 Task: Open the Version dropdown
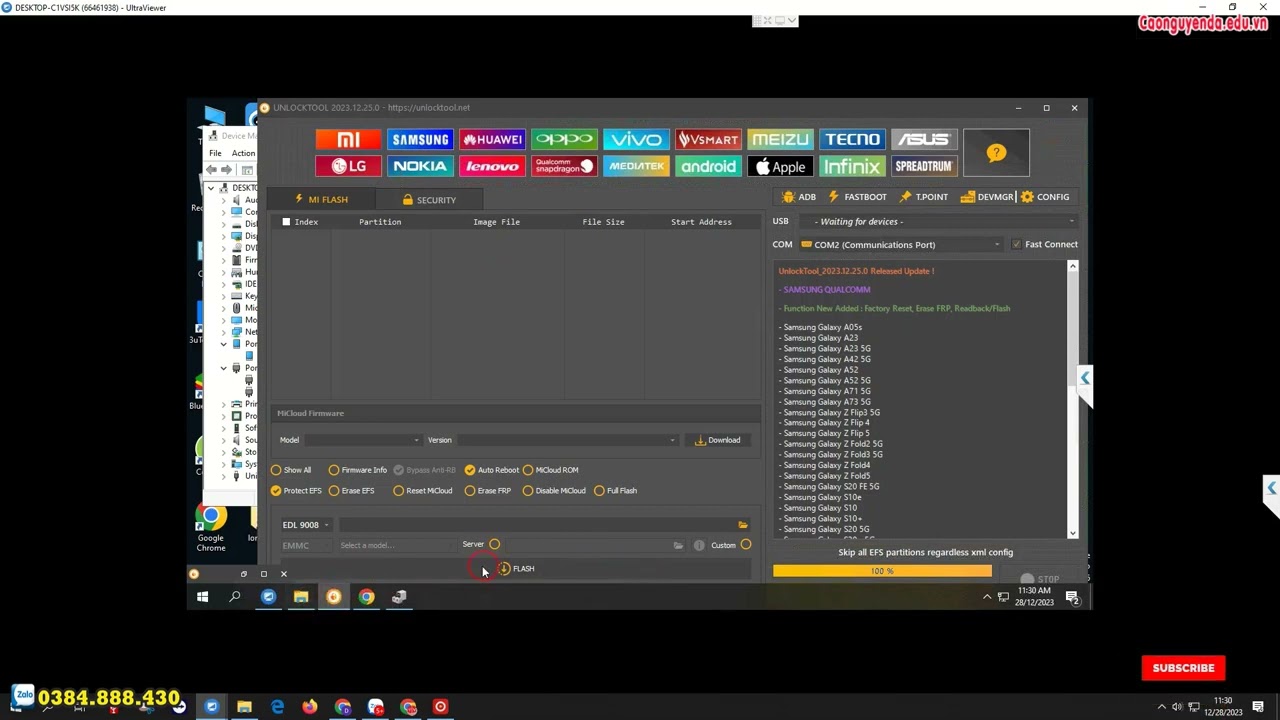[567, 440]
